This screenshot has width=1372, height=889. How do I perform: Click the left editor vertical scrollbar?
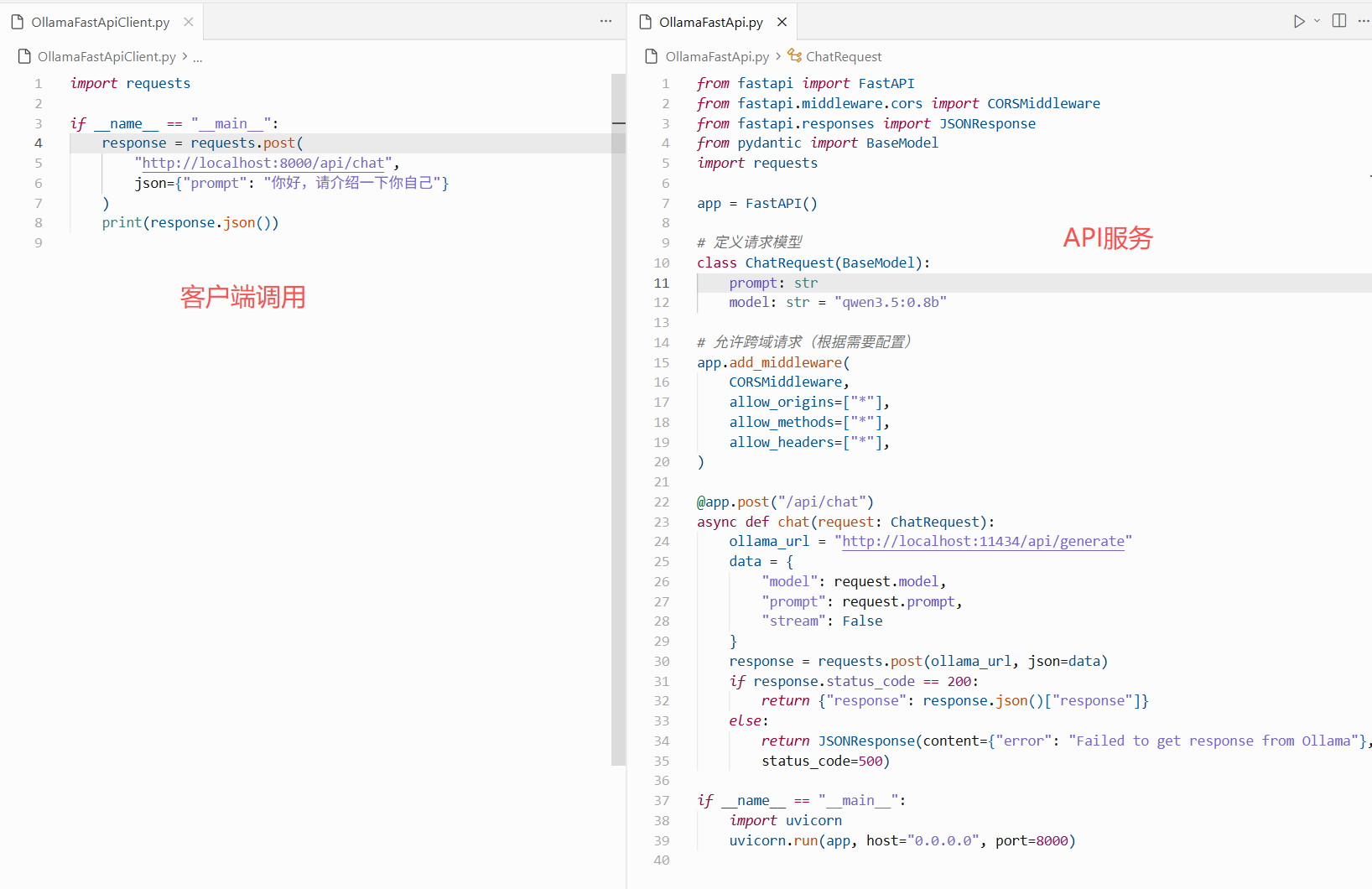point(619,419)
